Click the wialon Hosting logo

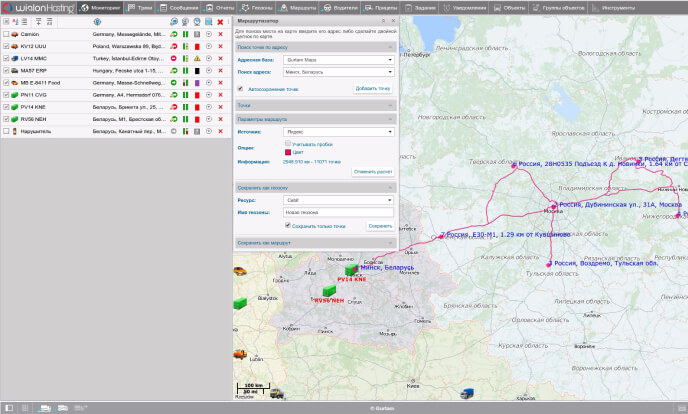[39, 7]
